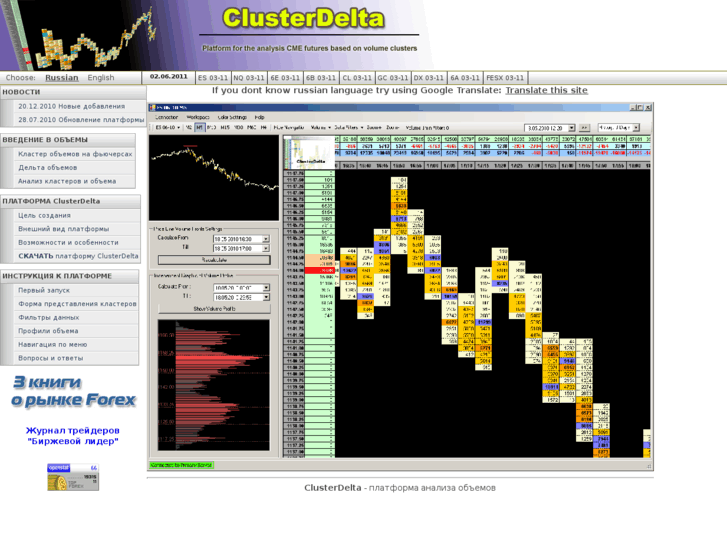
Task: Open 'Цель создания' sidebar link
Action: click(x=45, y=215)
